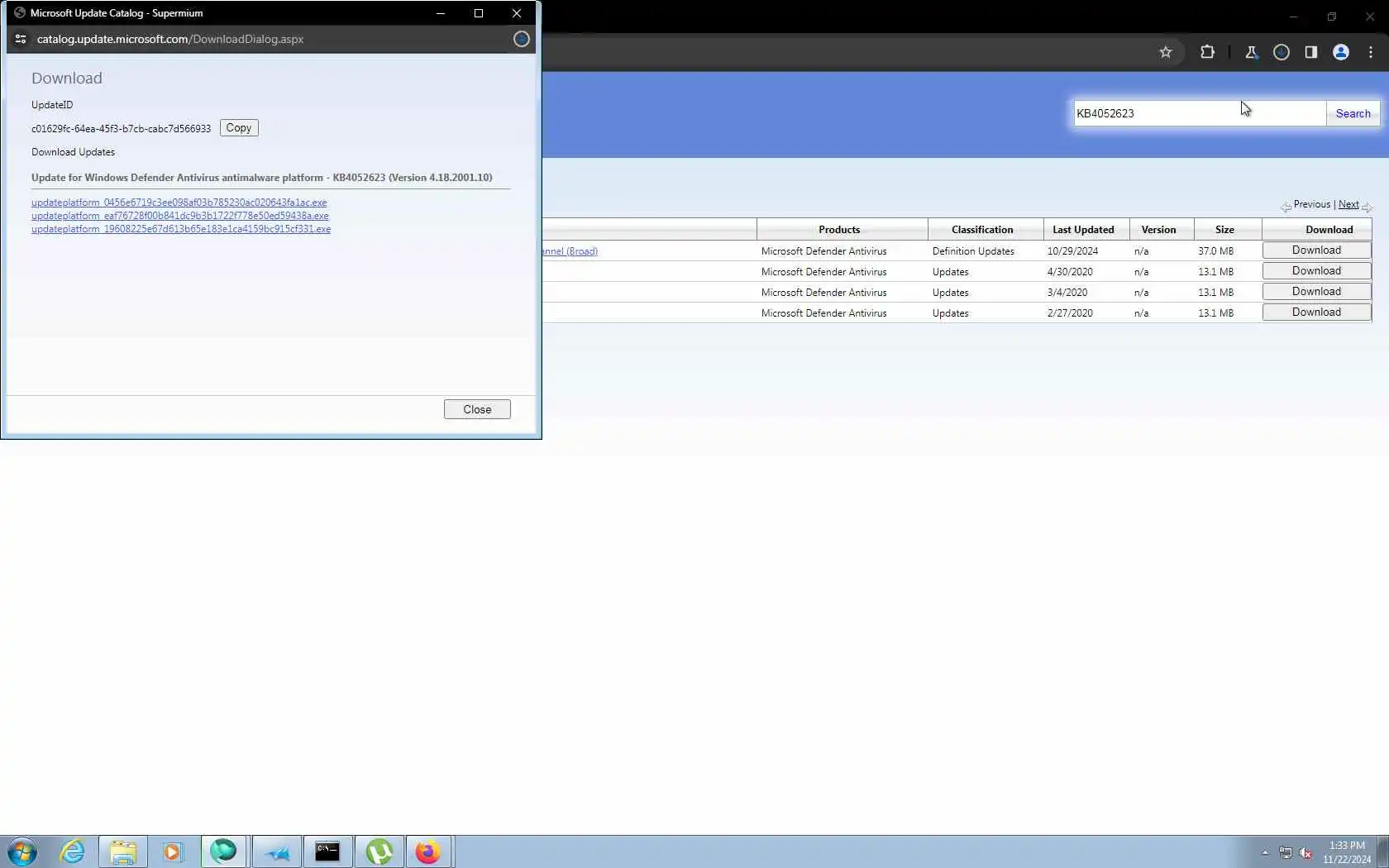This screenshot has width=1389, height=868.
Task: Show hidden tray icons arrow
Action: pyautogui.click(x=1265, y=852)
